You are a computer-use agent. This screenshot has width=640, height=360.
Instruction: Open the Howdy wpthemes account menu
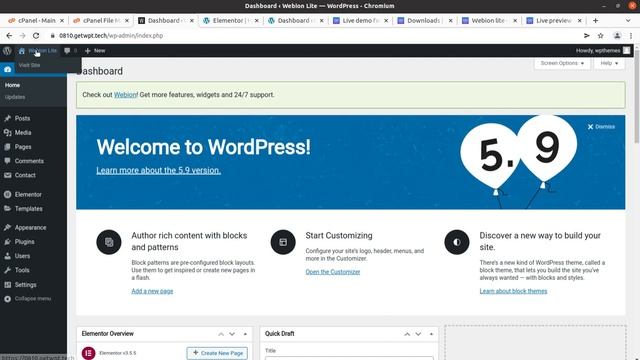pyautogui.click(x=602, y=51)
